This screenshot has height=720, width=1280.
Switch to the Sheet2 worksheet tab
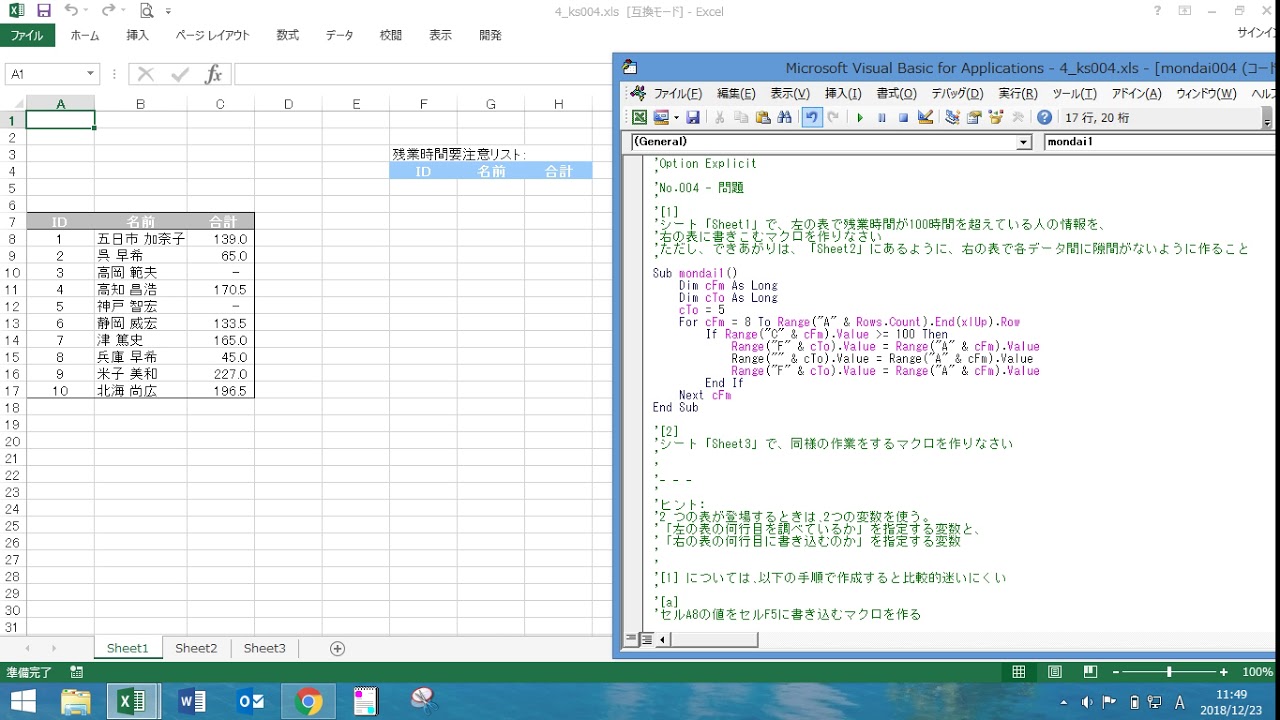point(196,648)
